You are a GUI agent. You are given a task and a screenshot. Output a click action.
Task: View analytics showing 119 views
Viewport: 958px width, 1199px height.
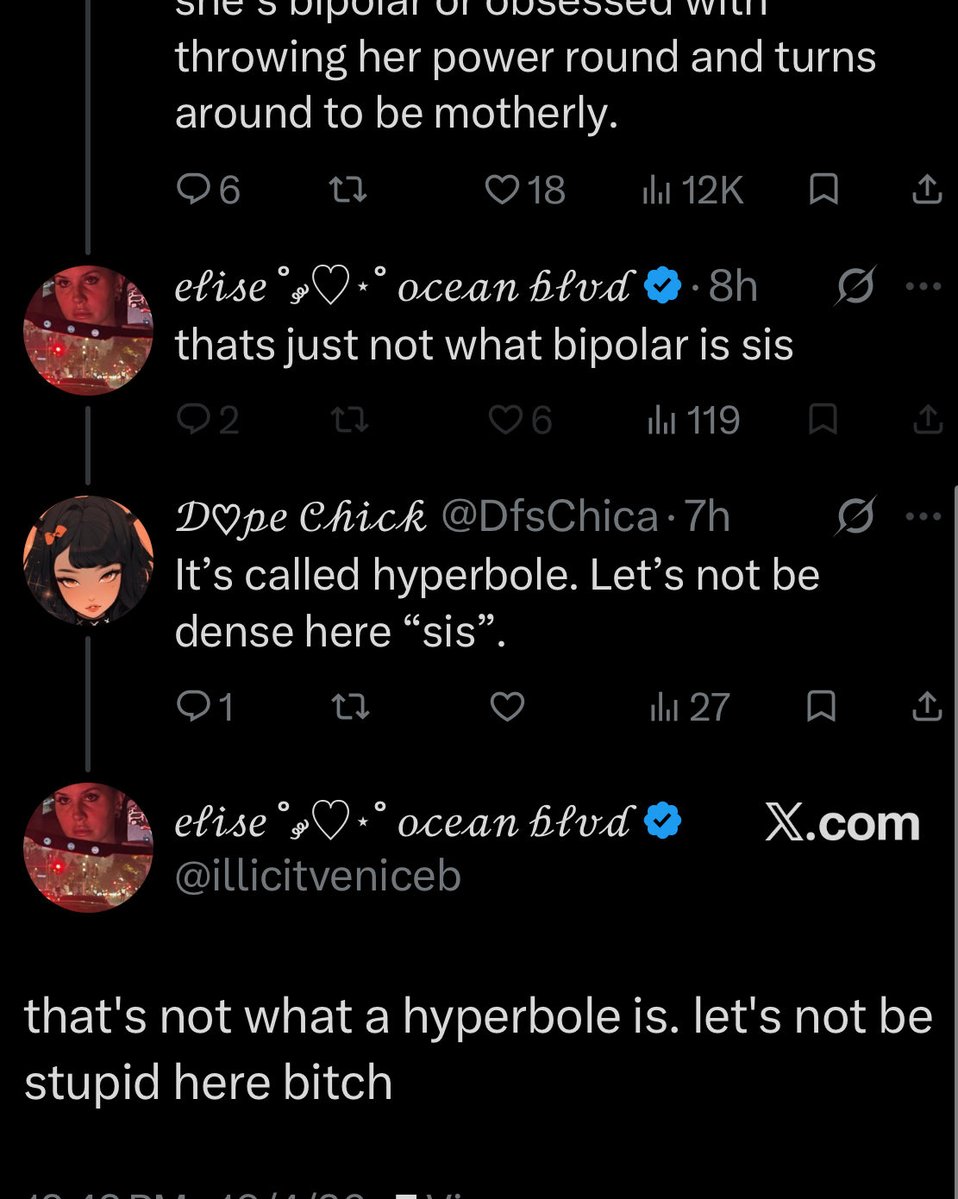(693, 420)
